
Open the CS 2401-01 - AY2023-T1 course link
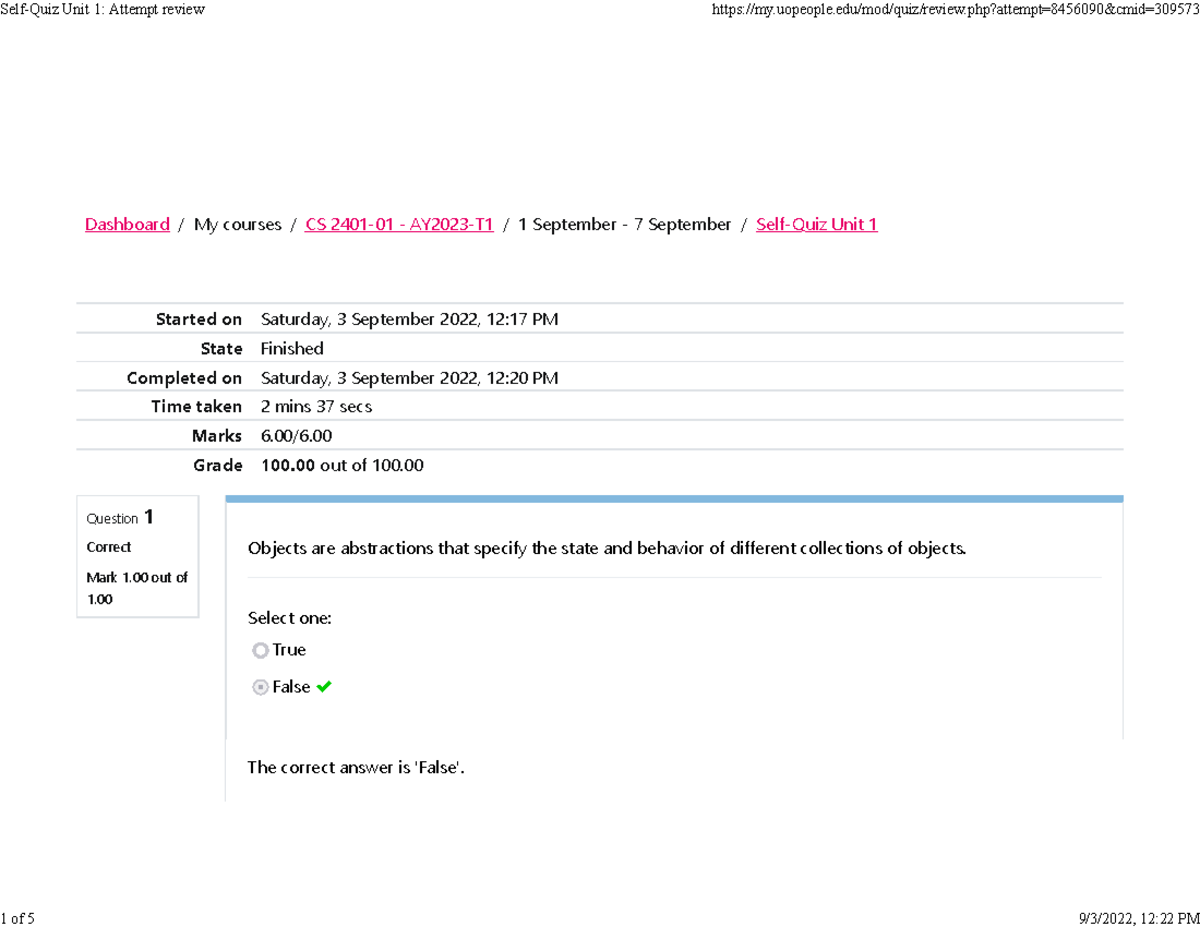(399, 224)
